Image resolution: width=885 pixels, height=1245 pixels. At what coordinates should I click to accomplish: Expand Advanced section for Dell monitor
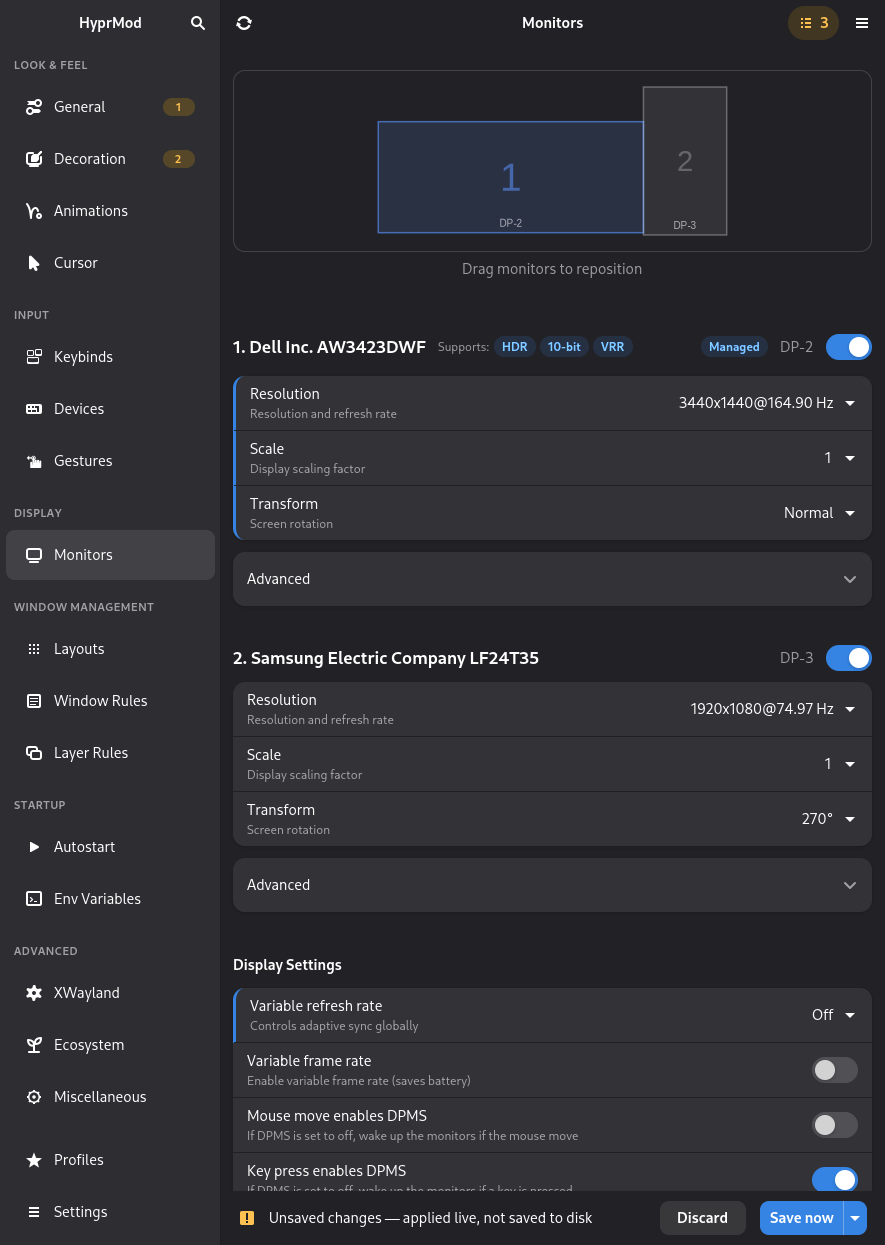pyautogui.click(x=552, y=579)
